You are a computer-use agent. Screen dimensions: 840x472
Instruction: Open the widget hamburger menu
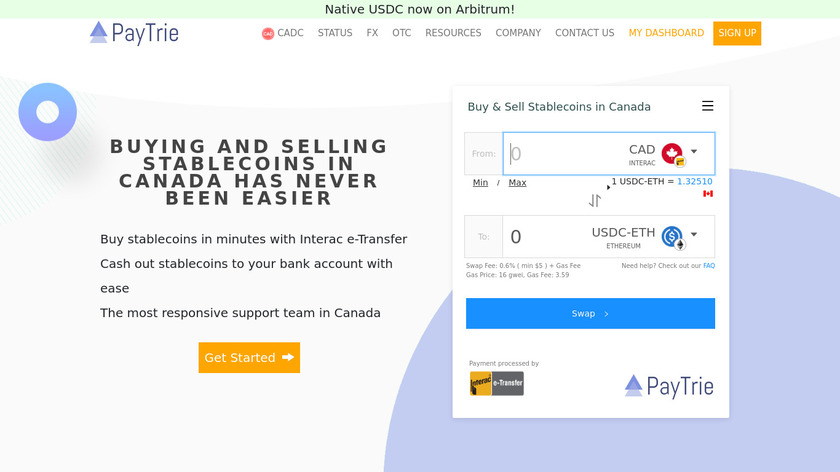point(707,106)
